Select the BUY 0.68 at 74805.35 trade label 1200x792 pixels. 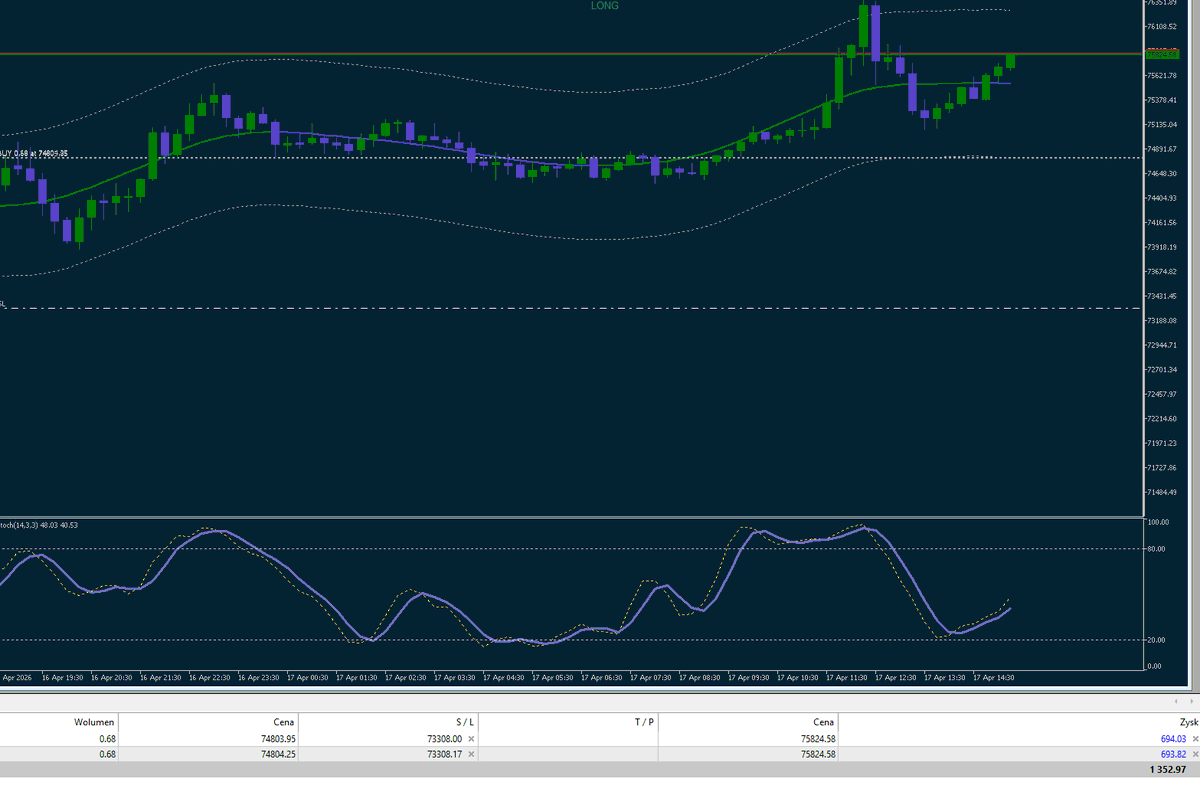pyautogui.click(x=33, y=155)
